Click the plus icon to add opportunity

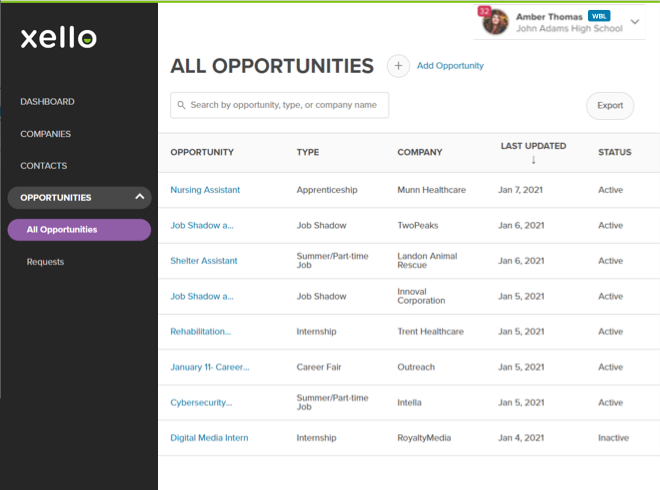tap(398, 66)
